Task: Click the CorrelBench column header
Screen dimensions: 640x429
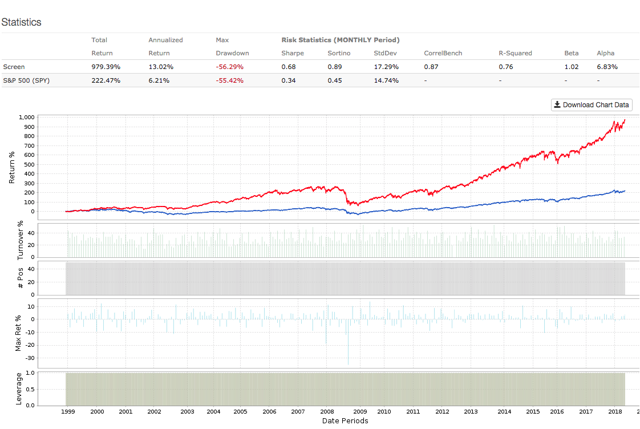Action: [x=443, y=53]
